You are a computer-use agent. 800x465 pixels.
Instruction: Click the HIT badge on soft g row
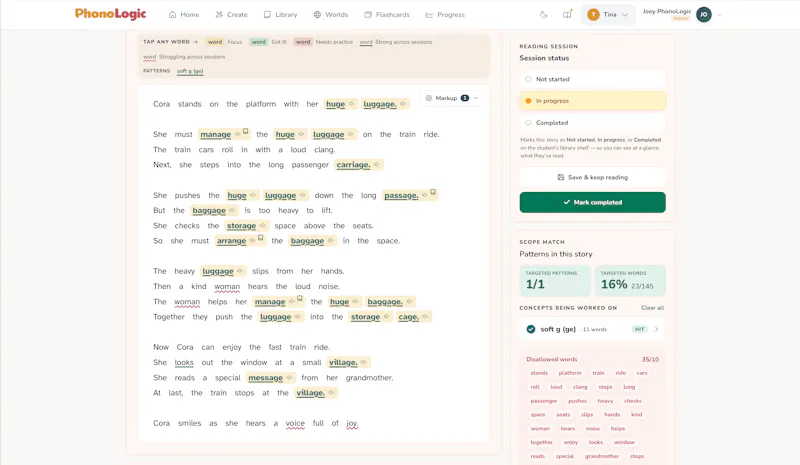(x=639, y=329)
